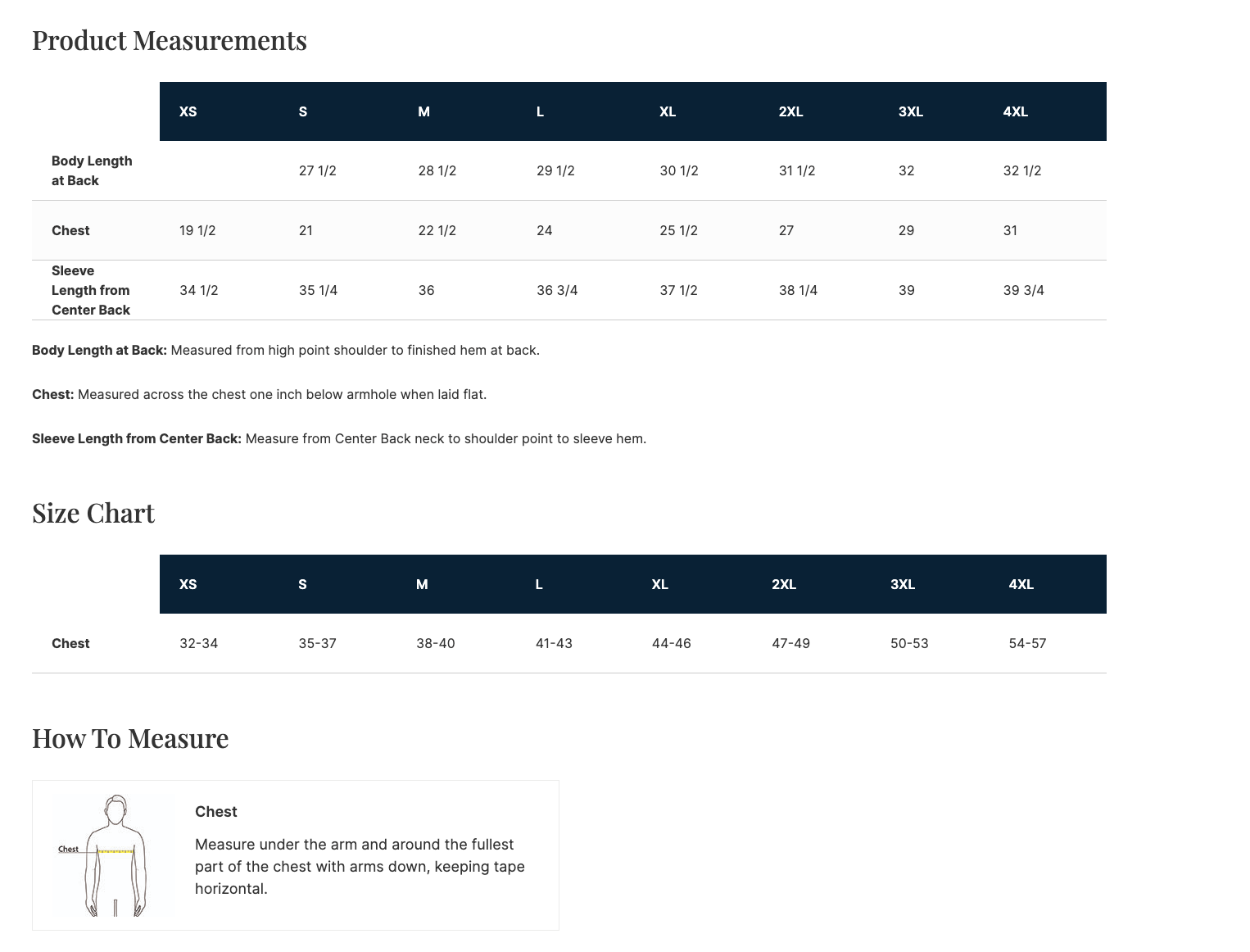Click the 39 3/4 sleeve length value
The image size is (1250, 952).
1023,290
